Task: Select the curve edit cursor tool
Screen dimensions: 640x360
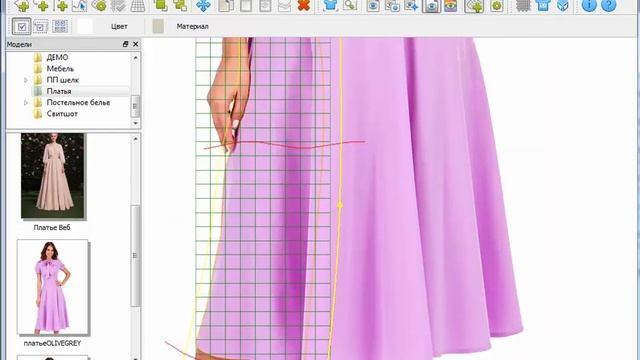Action: click(x=80, y=5)
